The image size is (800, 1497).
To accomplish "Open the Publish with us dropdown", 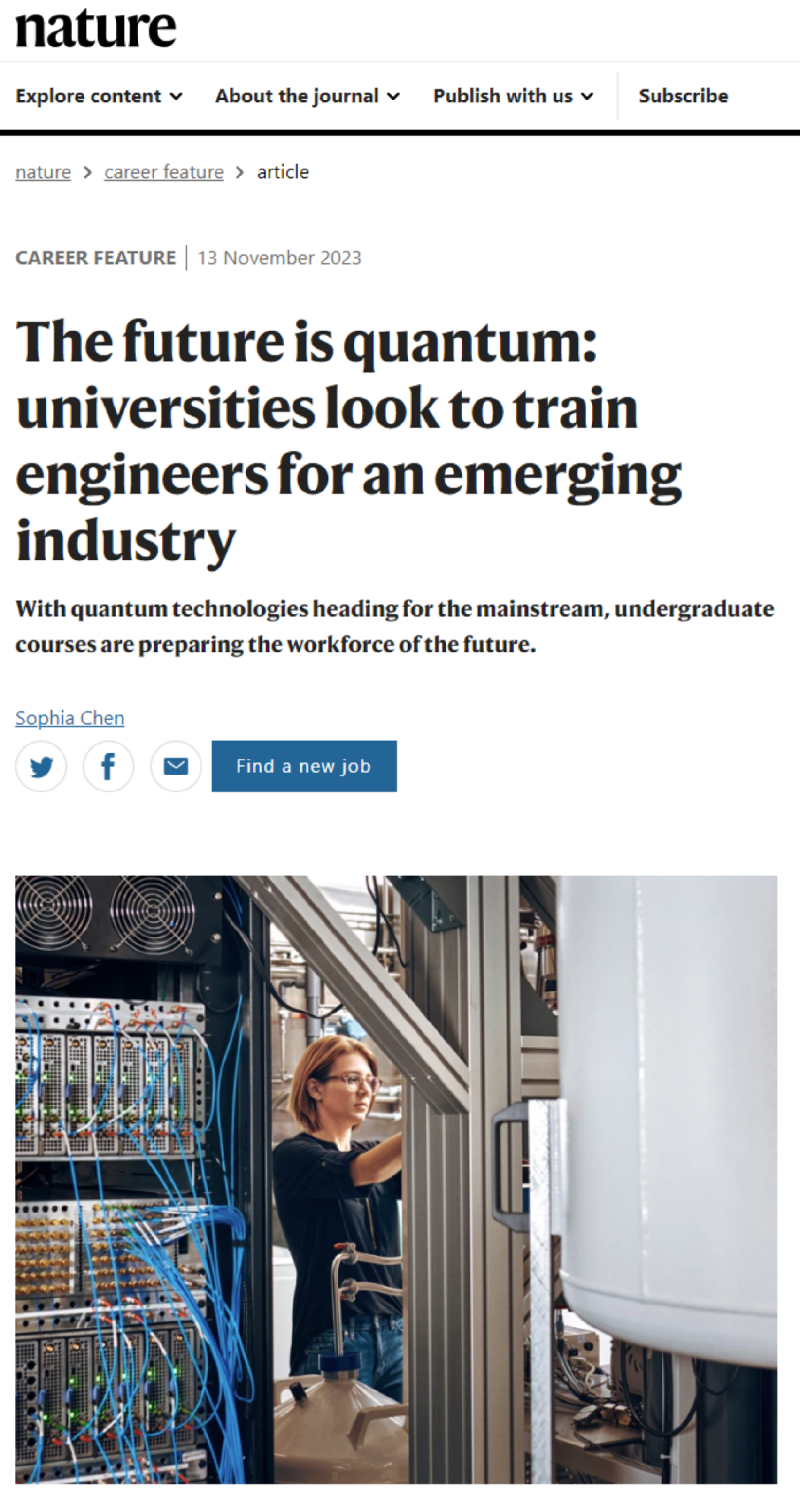I will tap(513, 96).
